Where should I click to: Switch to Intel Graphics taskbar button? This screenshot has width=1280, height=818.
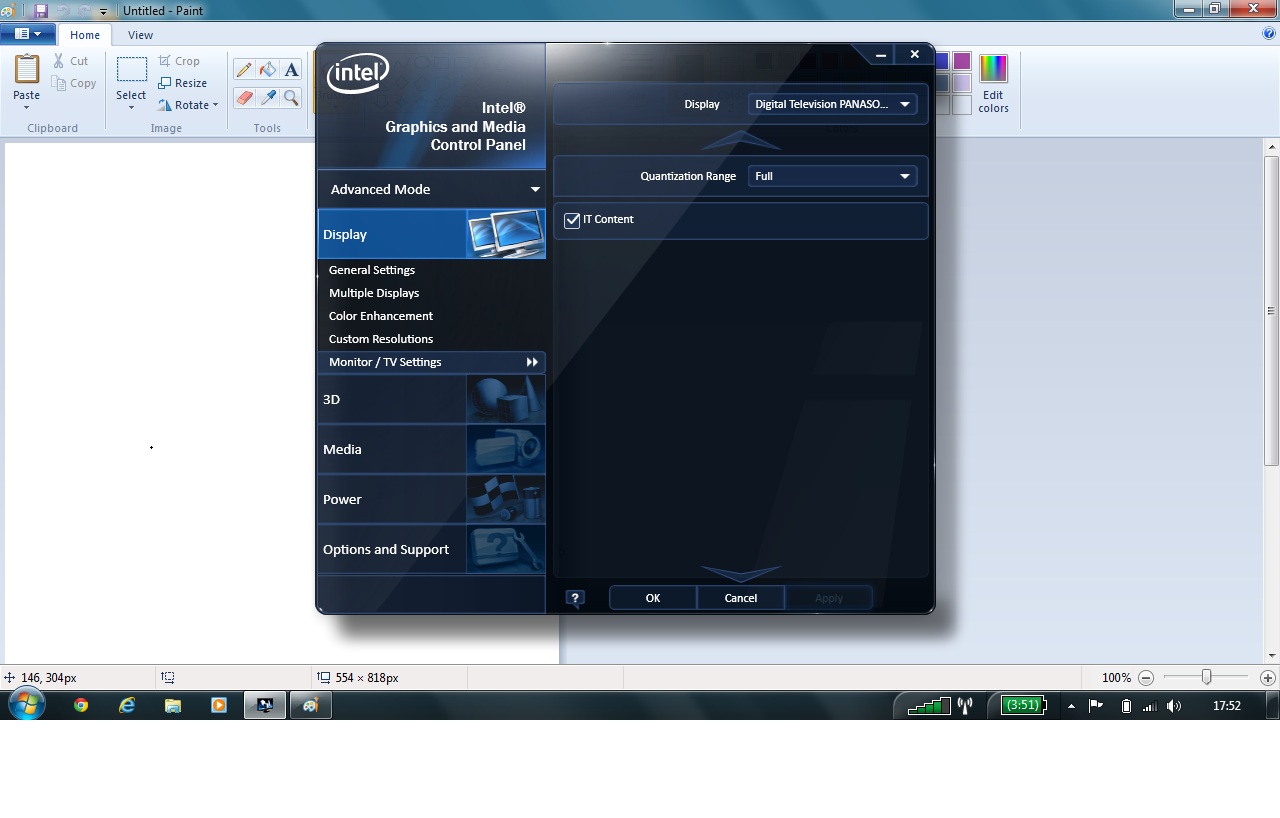265,705
